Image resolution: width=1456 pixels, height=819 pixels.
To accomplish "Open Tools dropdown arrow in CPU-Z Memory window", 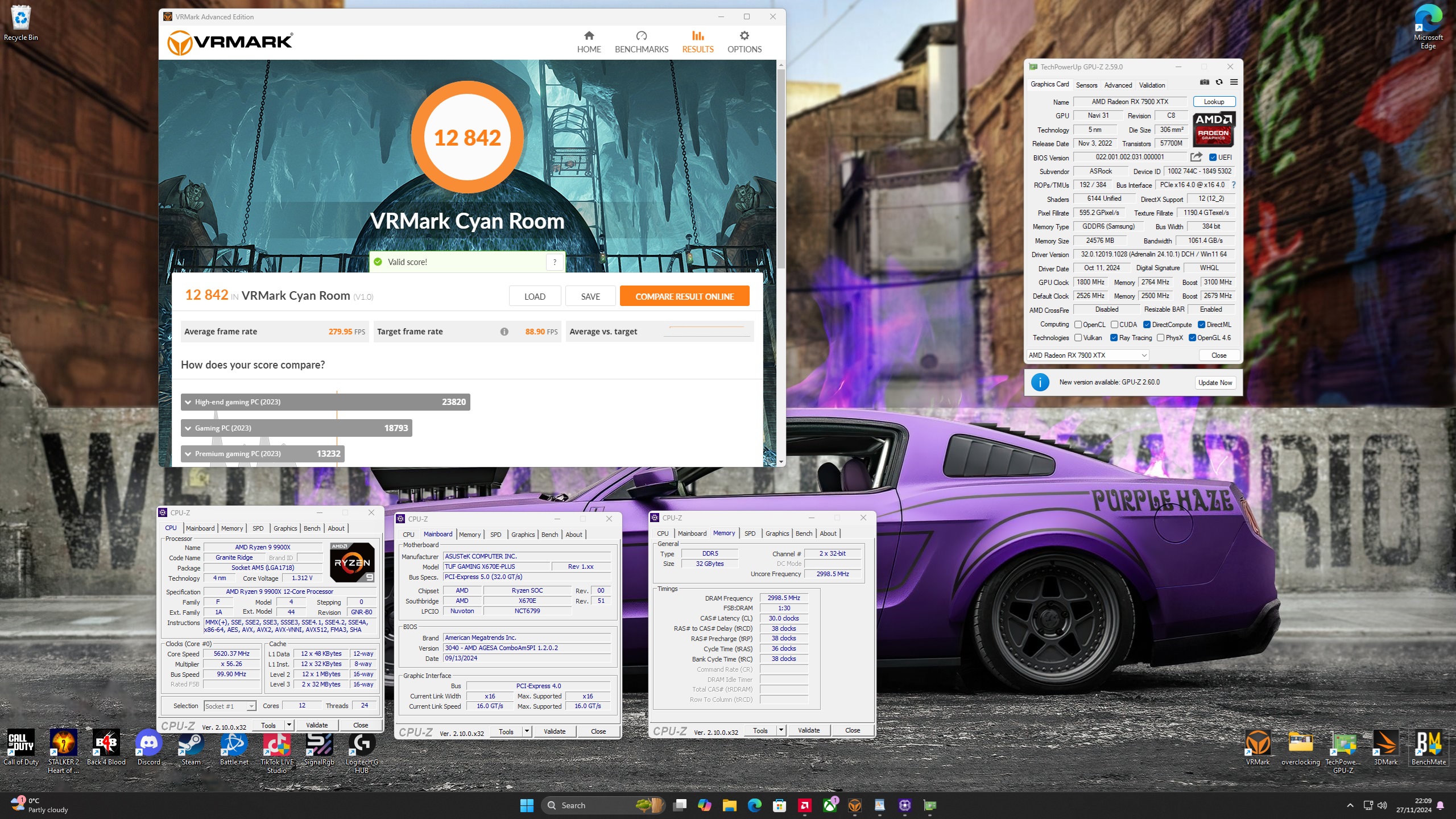I will tap(781, 730).
